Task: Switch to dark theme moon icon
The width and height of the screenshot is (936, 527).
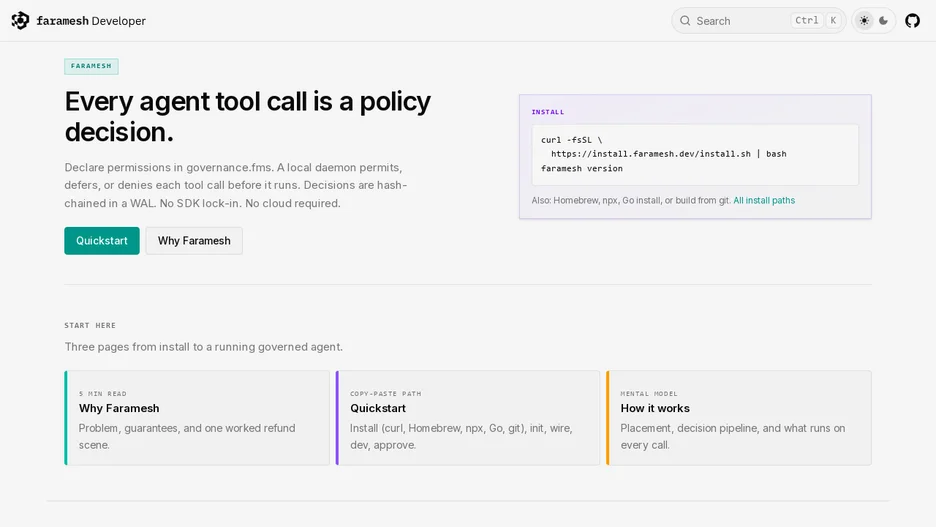Action: pyautogui.click(x=883, y=20)
